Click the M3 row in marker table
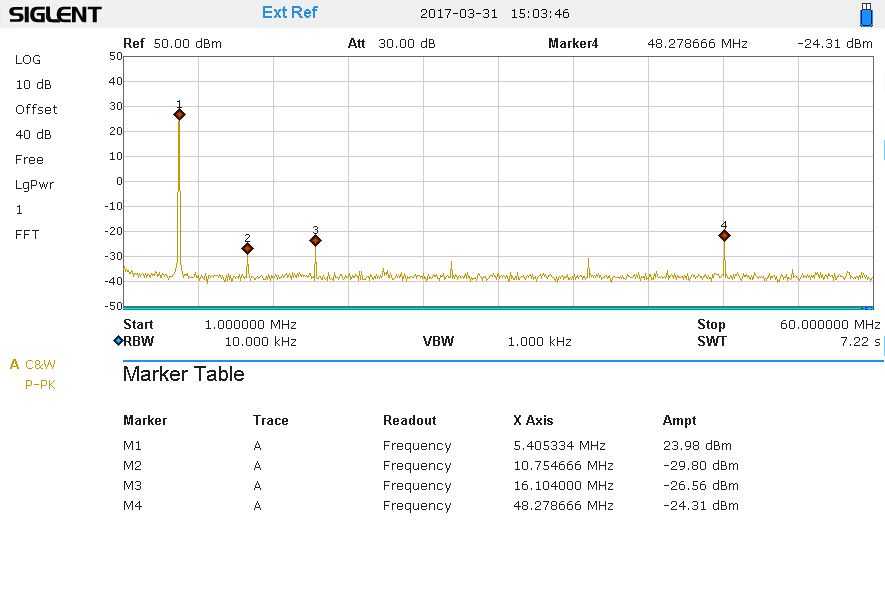Viewport: 885px width, 600px height. click(x=431, y=486)
